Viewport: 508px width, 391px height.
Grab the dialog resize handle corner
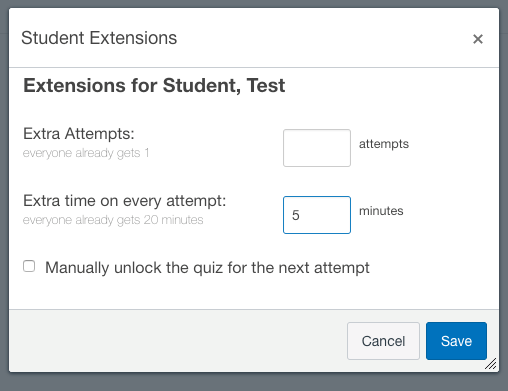click(x=491, y=364)
